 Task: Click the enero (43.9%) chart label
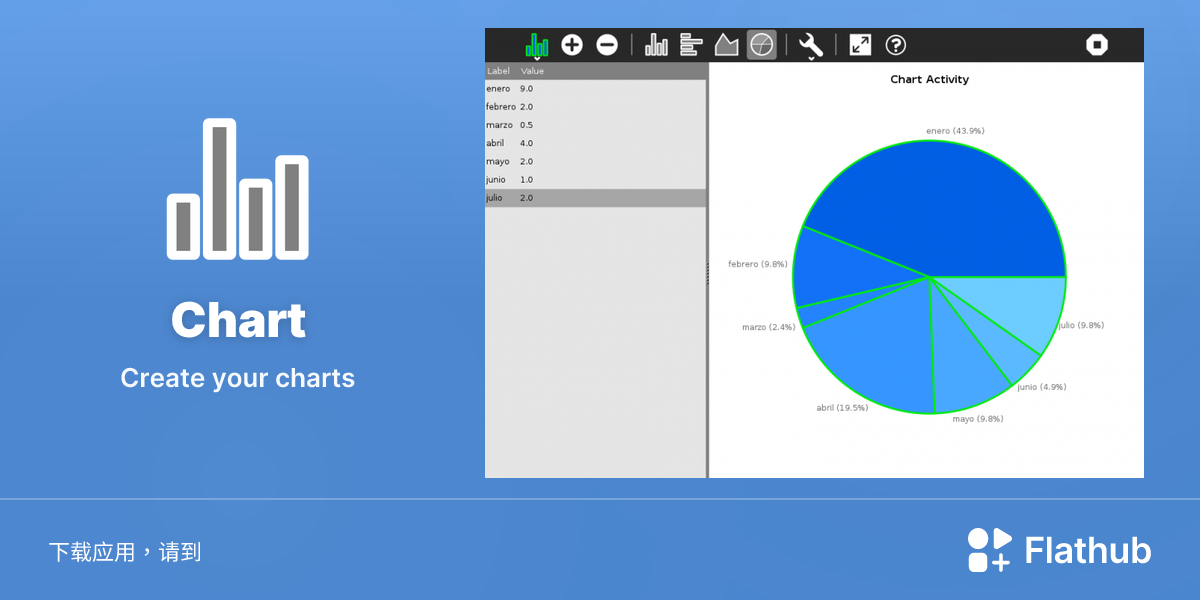point(955,131)
